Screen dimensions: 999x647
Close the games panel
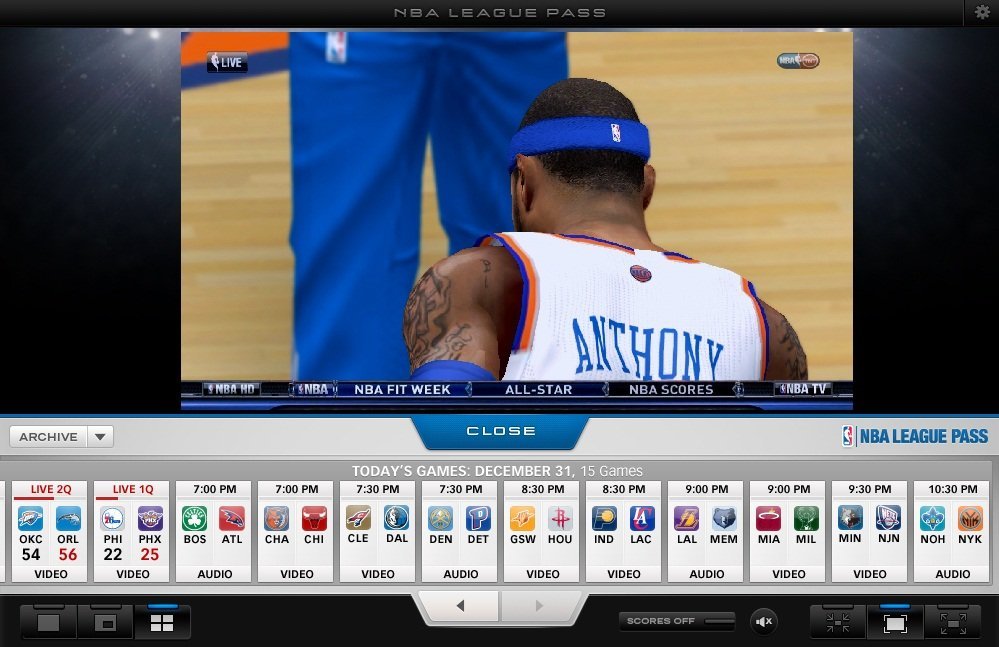click(x=500, y=431)
